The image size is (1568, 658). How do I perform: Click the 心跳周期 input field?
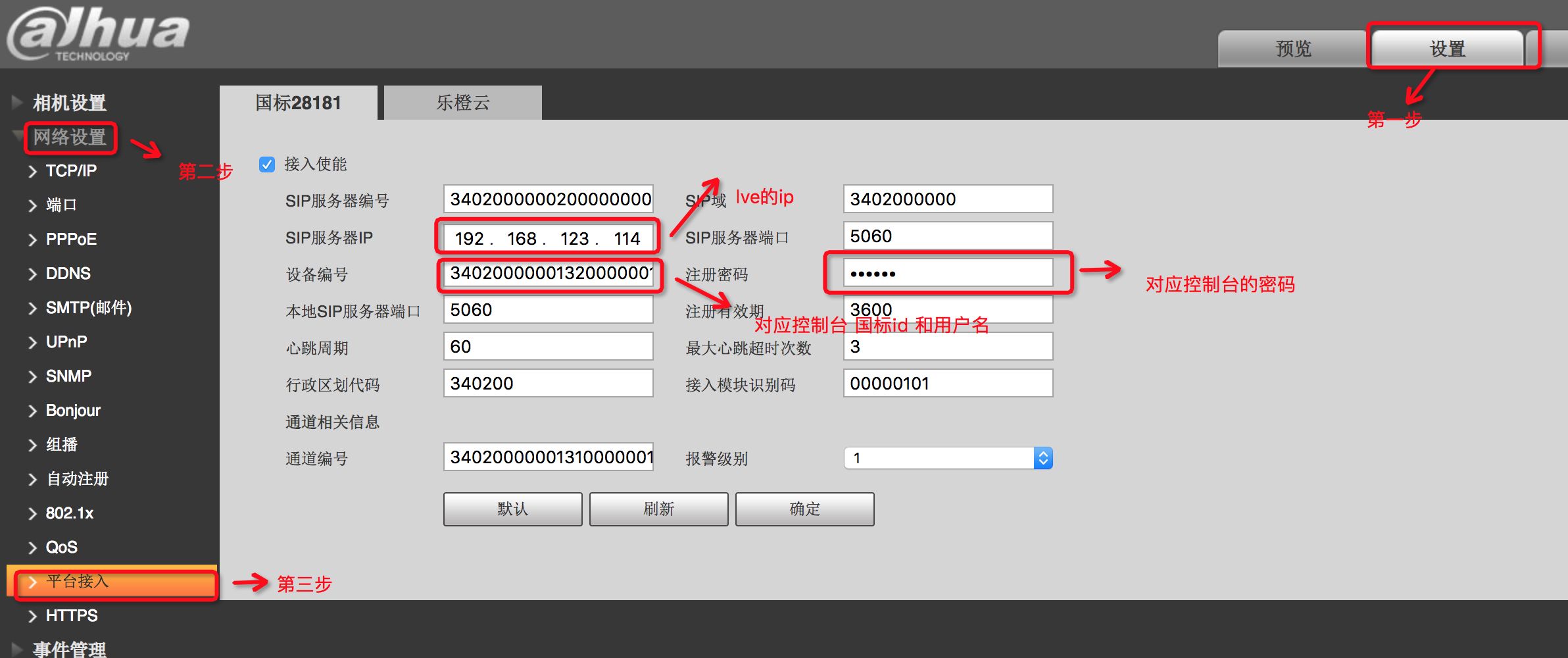549,347
